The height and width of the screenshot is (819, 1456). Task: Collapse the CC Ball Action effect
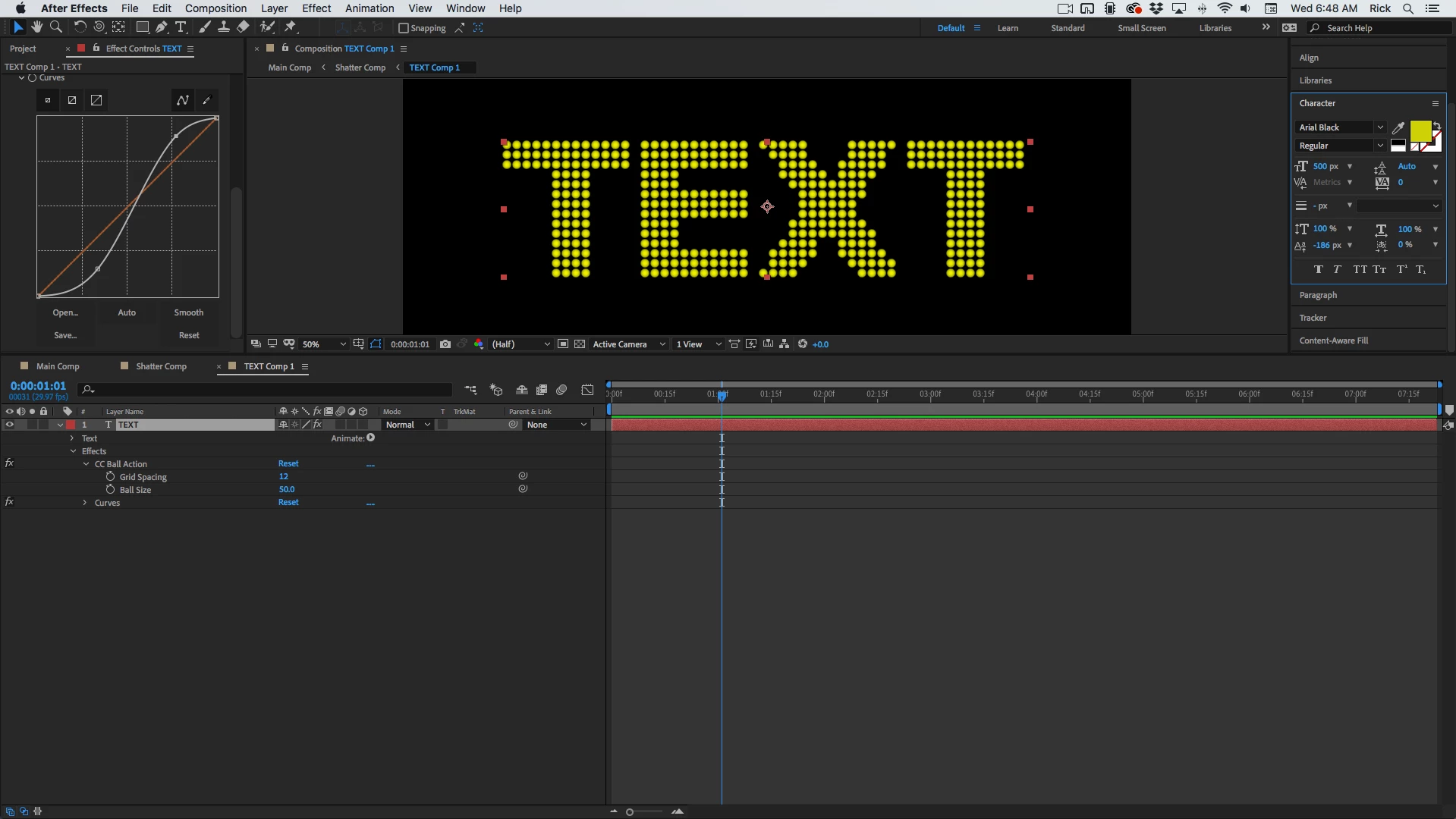point(86,464)
